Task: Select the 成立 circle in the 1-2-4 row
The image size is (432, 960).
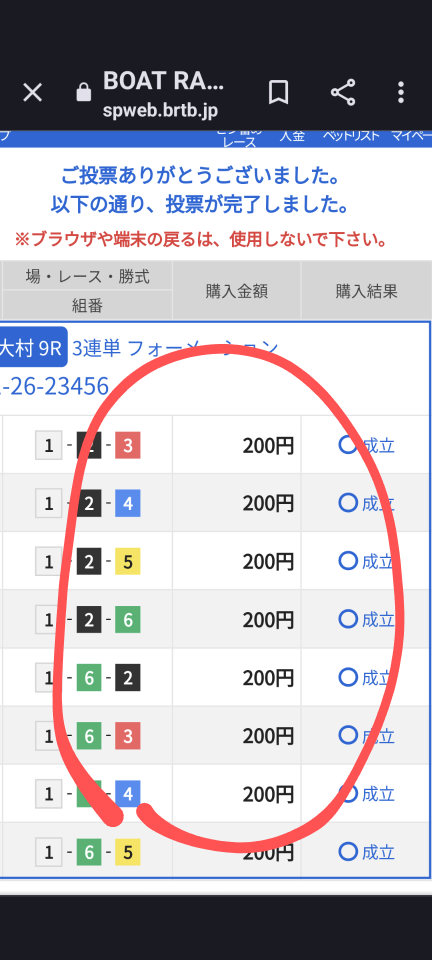Action: [348, 503]
